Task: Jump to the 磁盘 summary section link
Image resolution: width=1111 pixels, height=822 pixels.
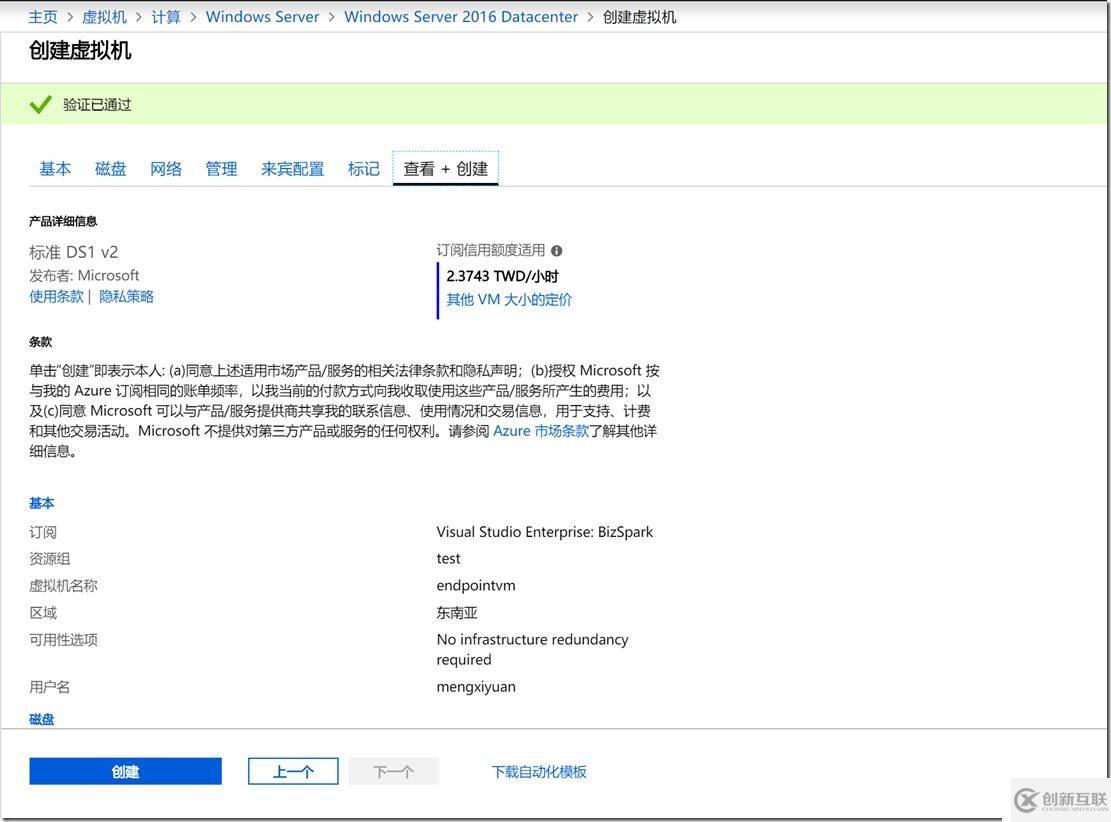Action: point(41,718)
